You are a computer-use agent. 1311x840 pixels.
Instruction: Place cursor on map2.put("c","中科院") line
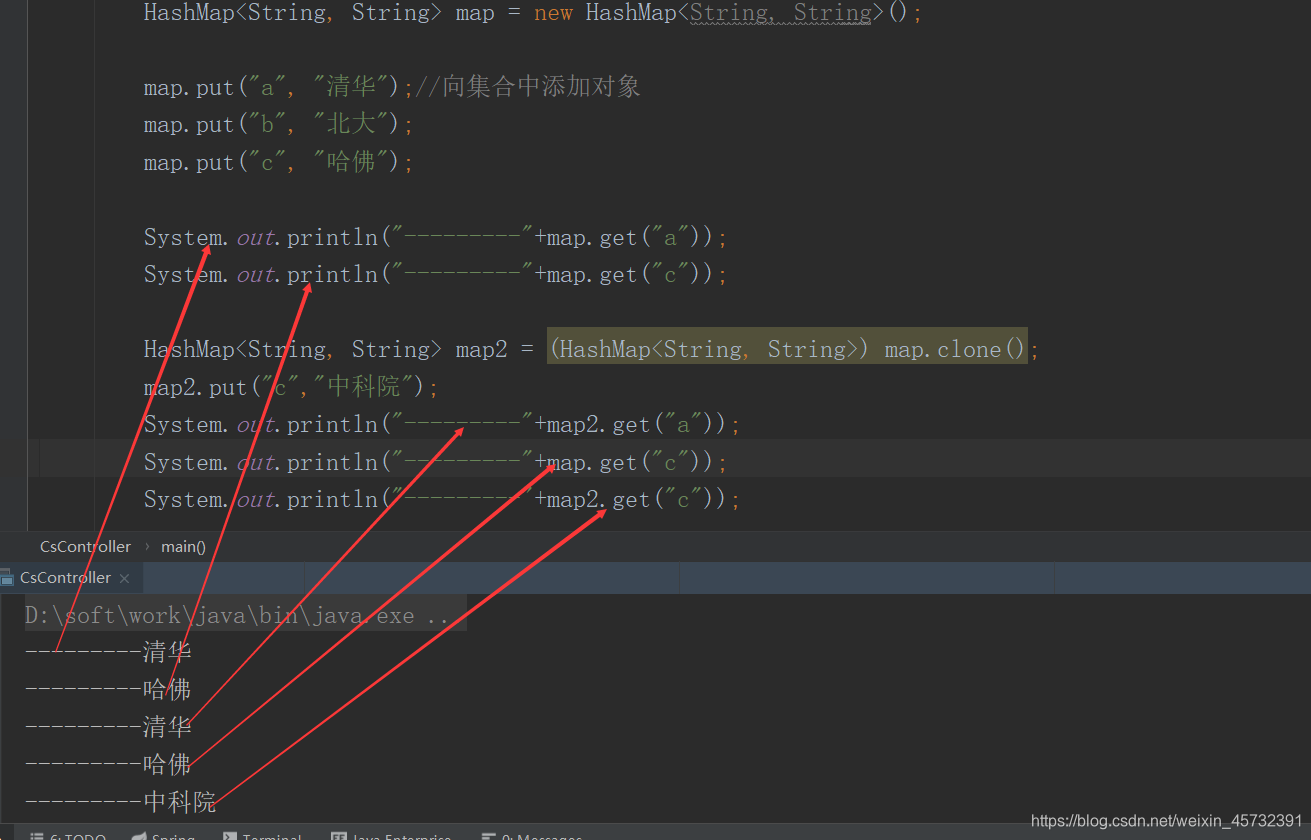pyautogui.click(x=291, y=387)
